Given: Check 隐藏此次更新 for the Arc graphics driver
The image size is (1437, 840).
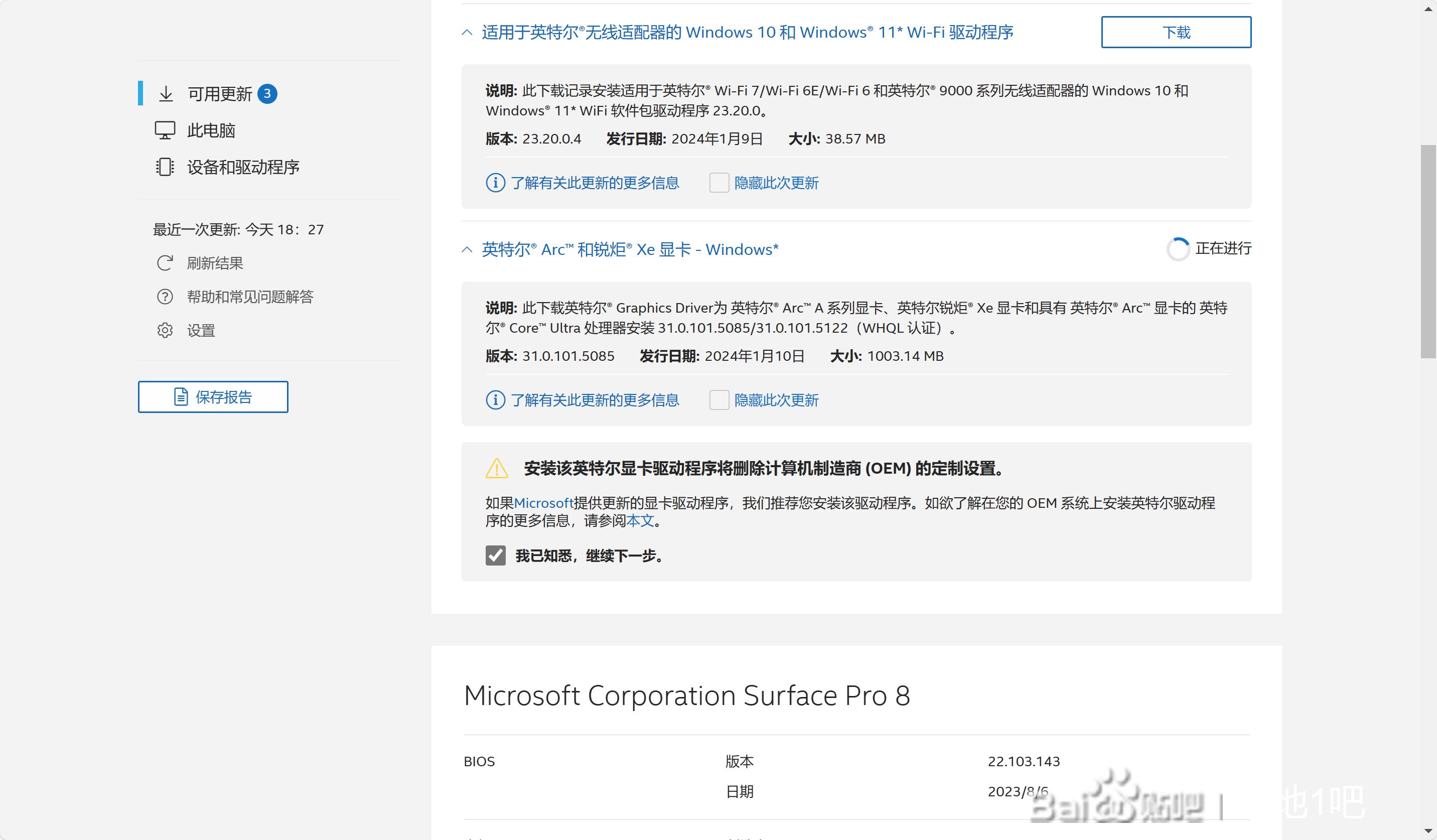Looking at the screenshot, I should tap(719, 400).
